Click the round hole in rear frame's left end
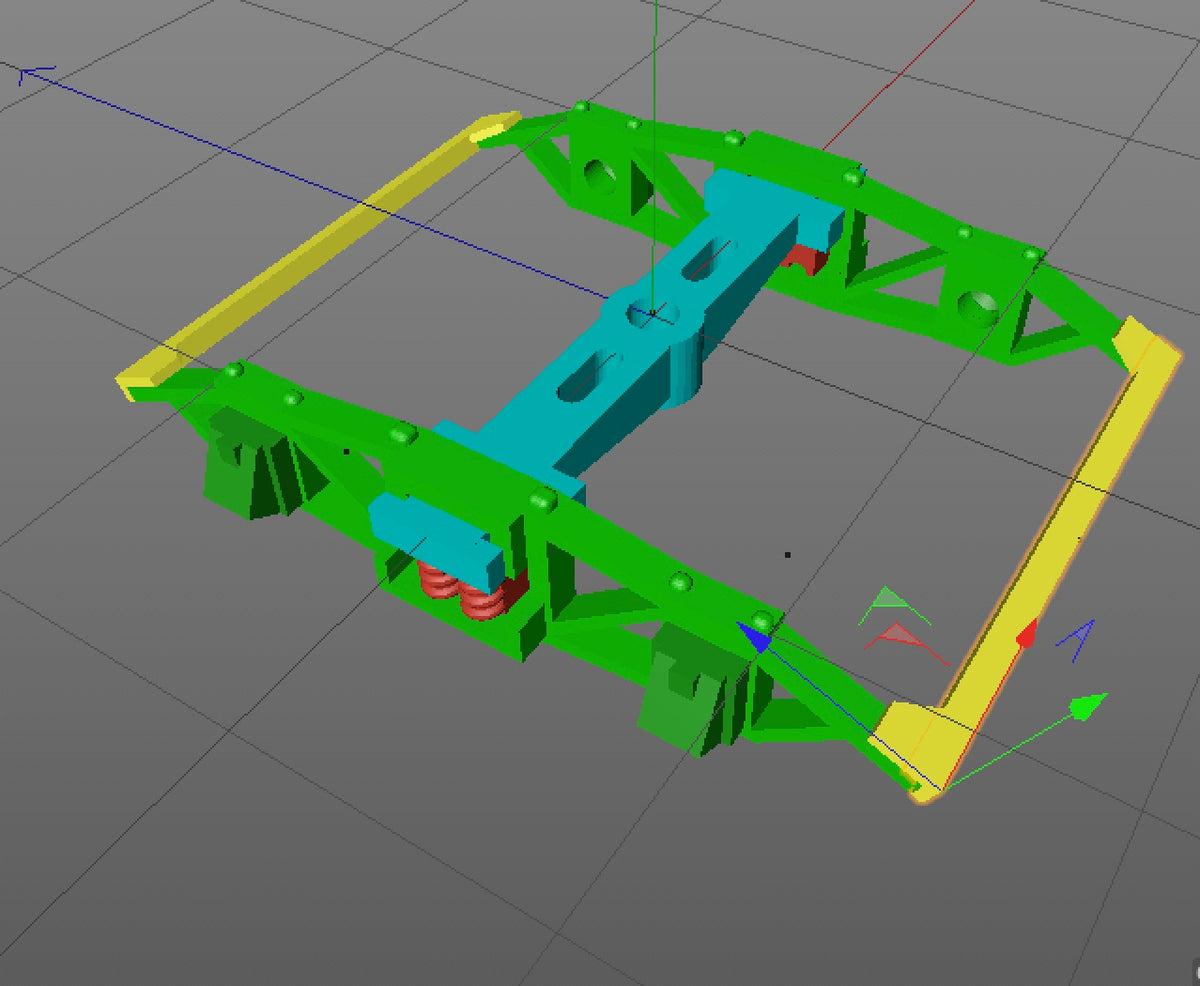The image size is (1200, 986). coord(602,175)
